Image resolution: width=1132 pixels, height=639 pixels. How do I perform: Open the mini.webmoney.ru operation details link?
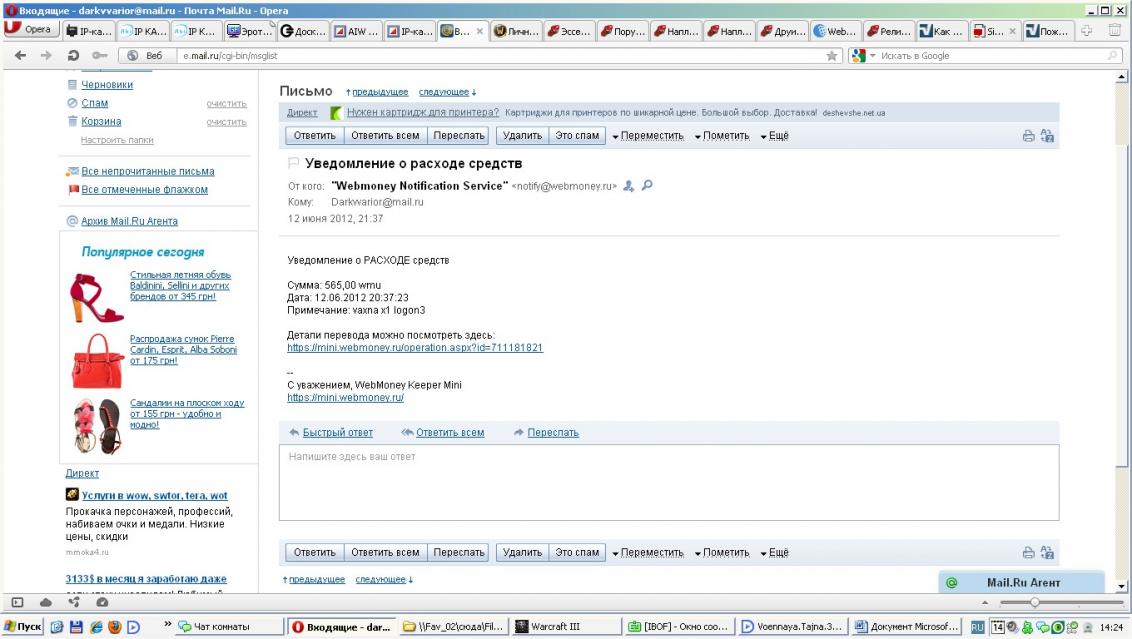[x=414, y=348]
